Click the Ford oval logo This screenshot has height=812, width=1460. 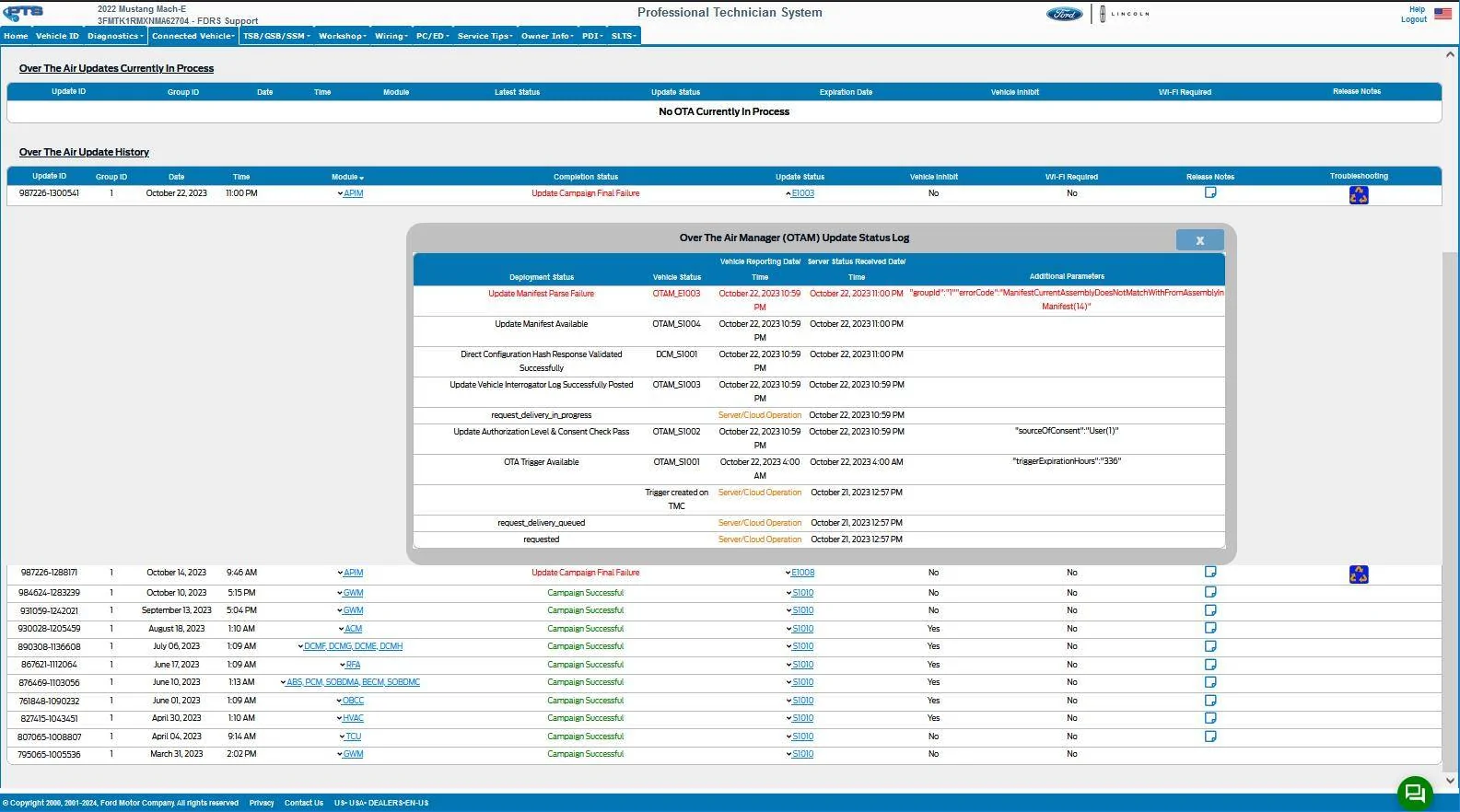pyautogui.click(x=1065, y=14)
